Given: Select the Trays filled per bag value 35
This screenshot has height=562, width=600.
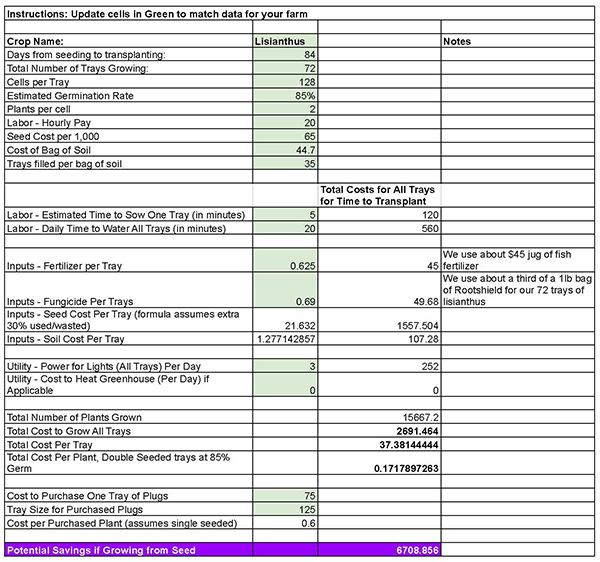Looking at the screenshot, I should pos(285,162).
